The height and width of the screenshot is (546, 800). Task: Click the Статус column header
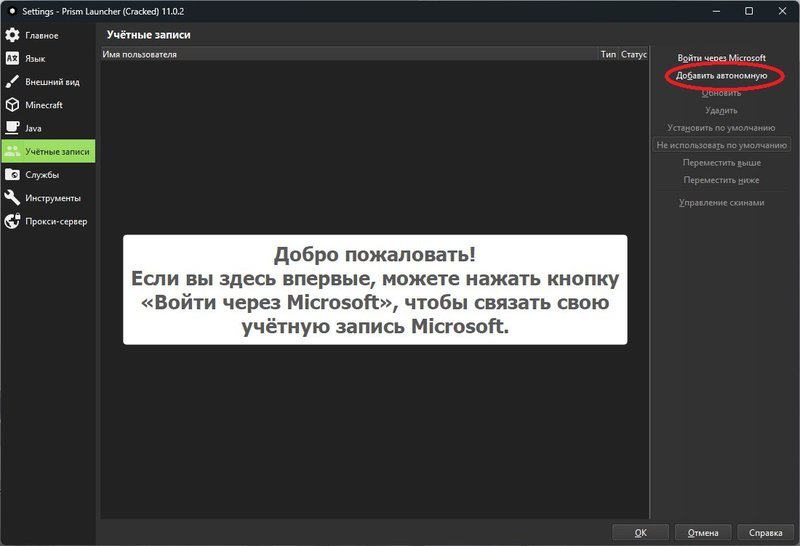[633, 54]
